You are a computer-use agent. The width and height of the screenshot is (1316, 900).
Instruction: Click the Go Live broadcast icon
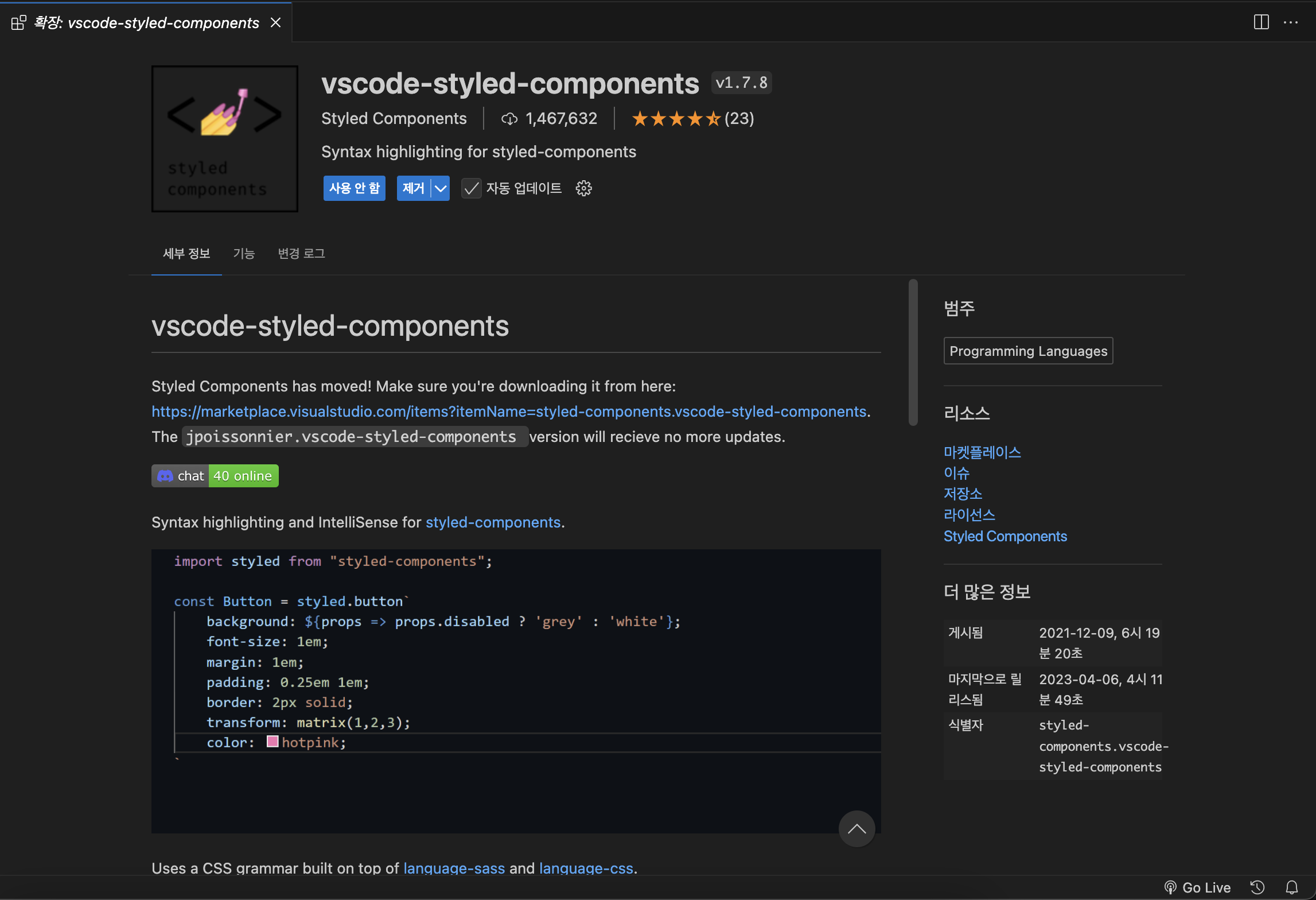(1170, 887)
